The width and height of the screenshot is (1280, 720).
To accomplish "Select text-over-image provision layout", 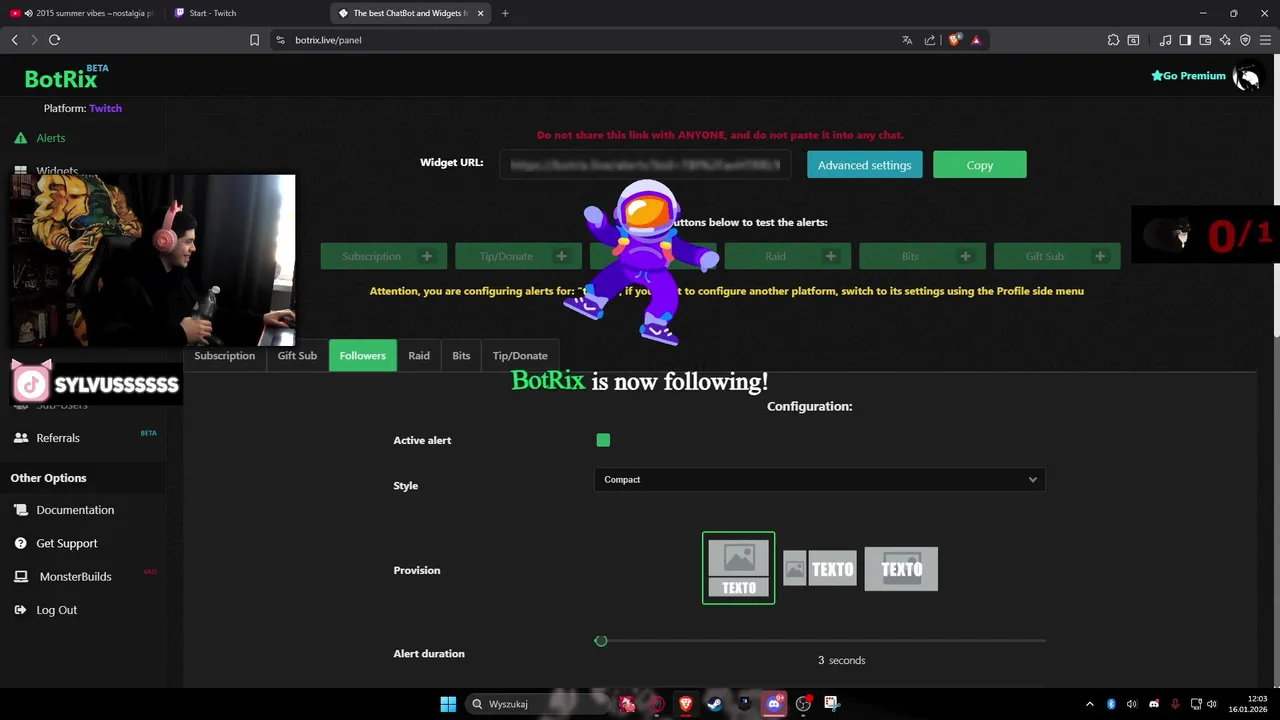I will tap(901, 568).
